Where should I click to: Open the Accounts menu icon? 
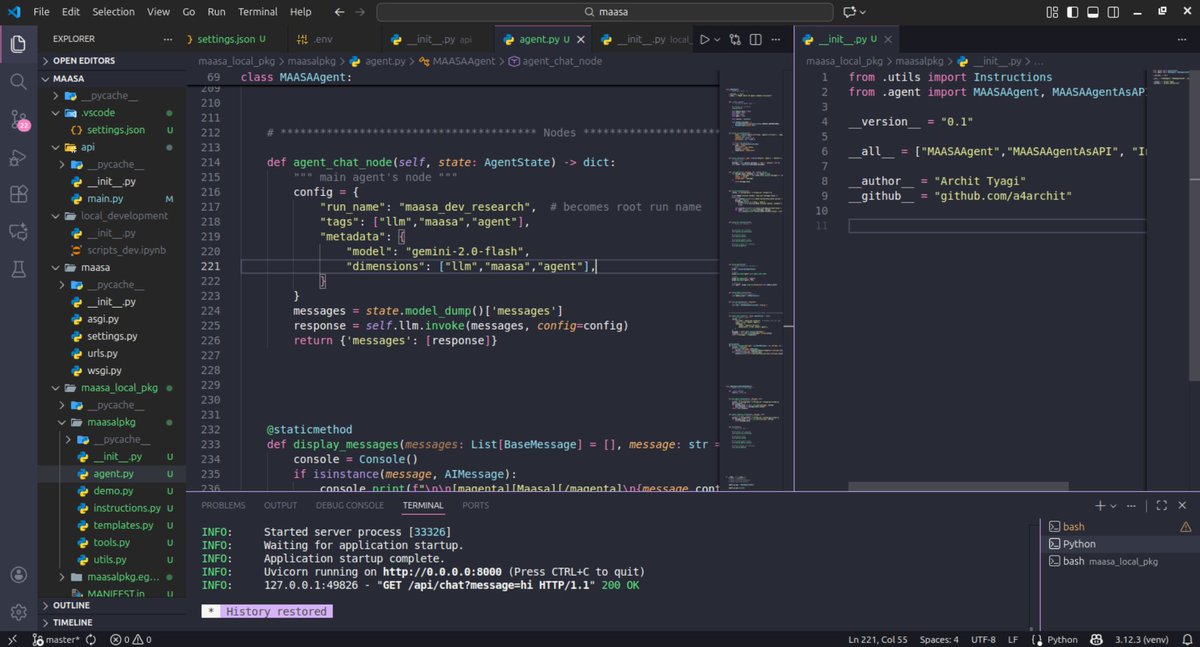click(18, 574)
